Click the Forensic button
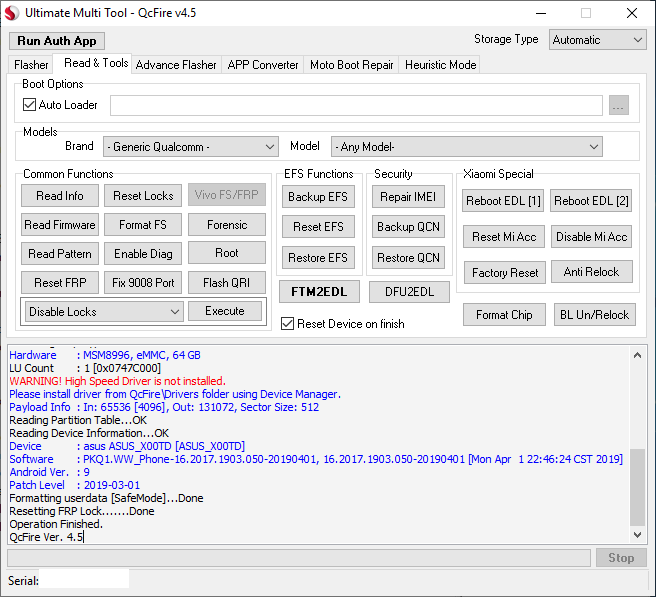Screen dimensions: 656x597 point(227,225)
